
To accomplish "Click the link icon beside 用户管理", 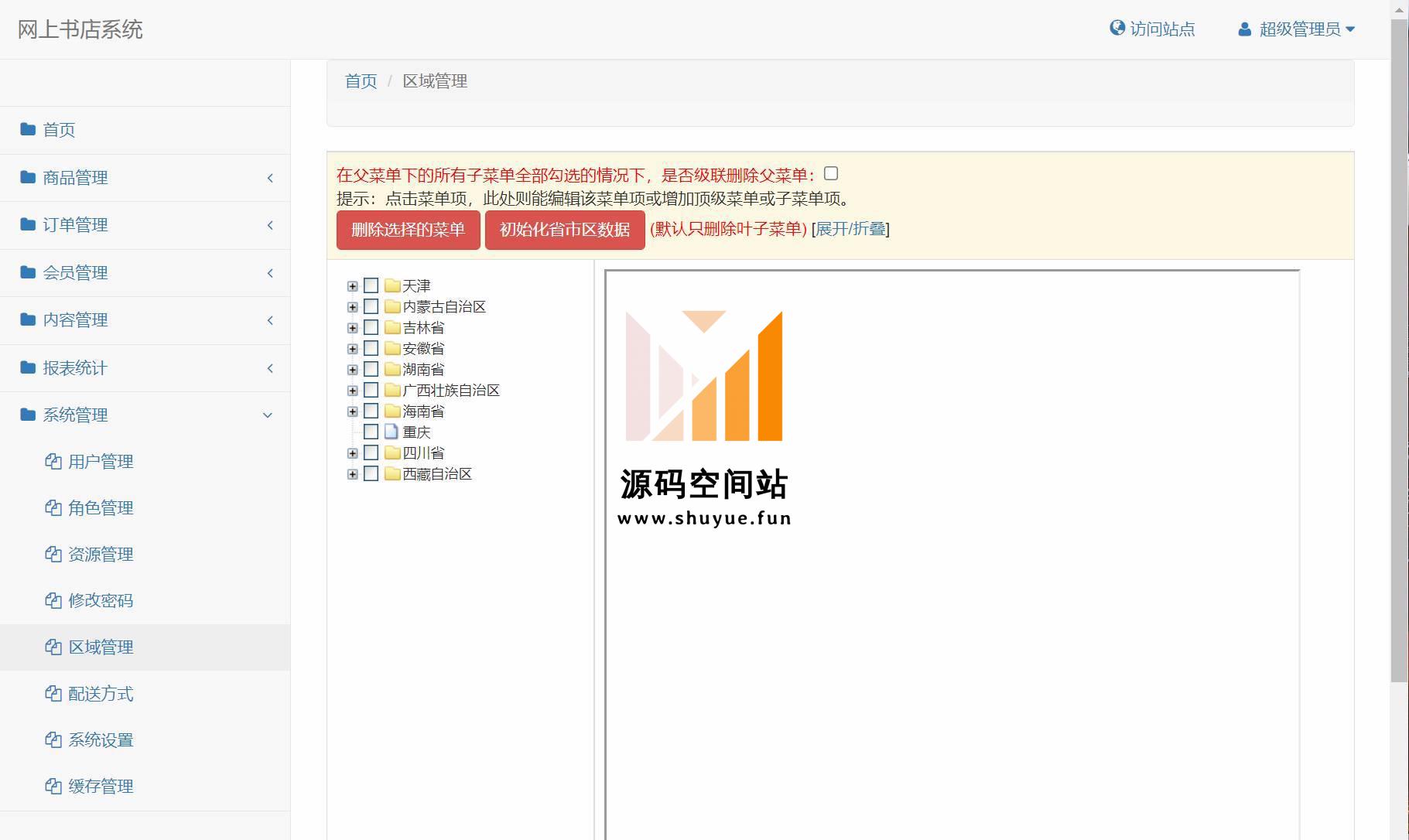I will tap(53, 462).
